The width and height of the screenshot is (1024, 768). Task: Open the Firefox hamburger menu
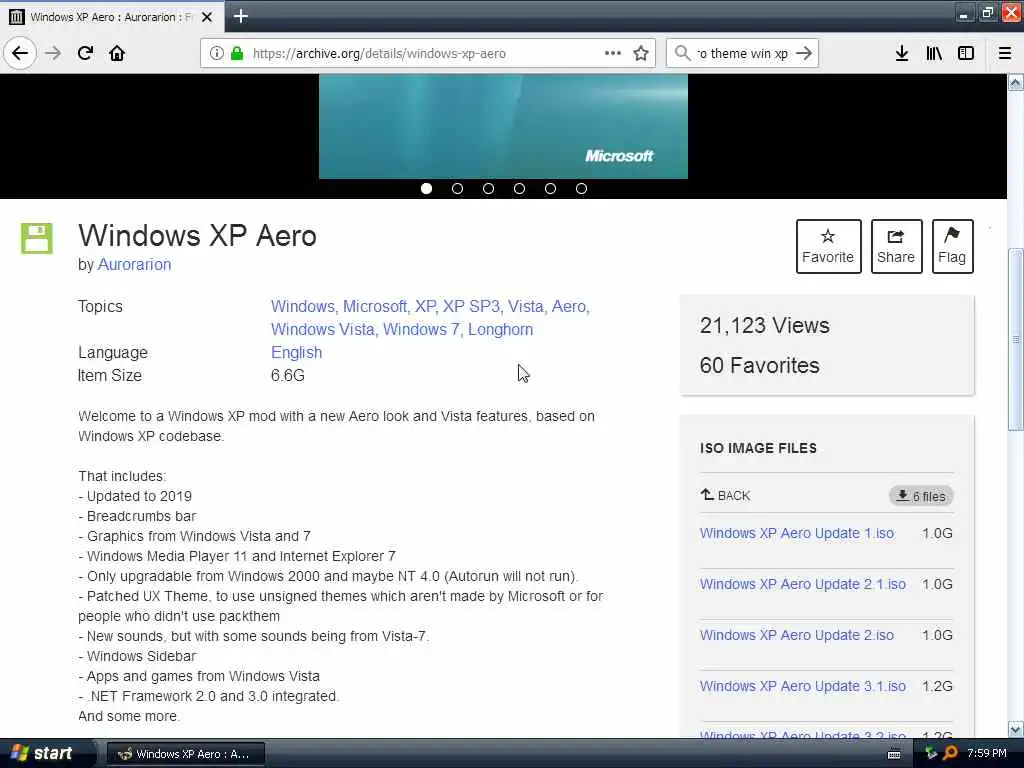1005,53
